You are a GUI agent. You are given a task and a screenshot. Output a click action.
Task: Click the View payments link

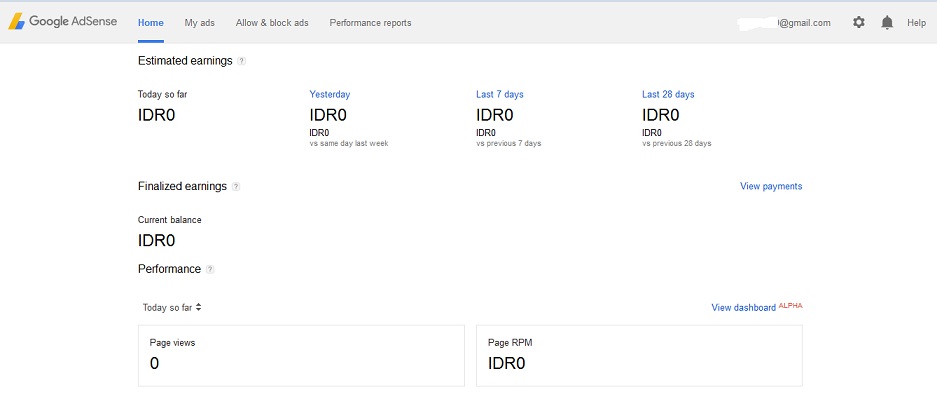[771, 187]
